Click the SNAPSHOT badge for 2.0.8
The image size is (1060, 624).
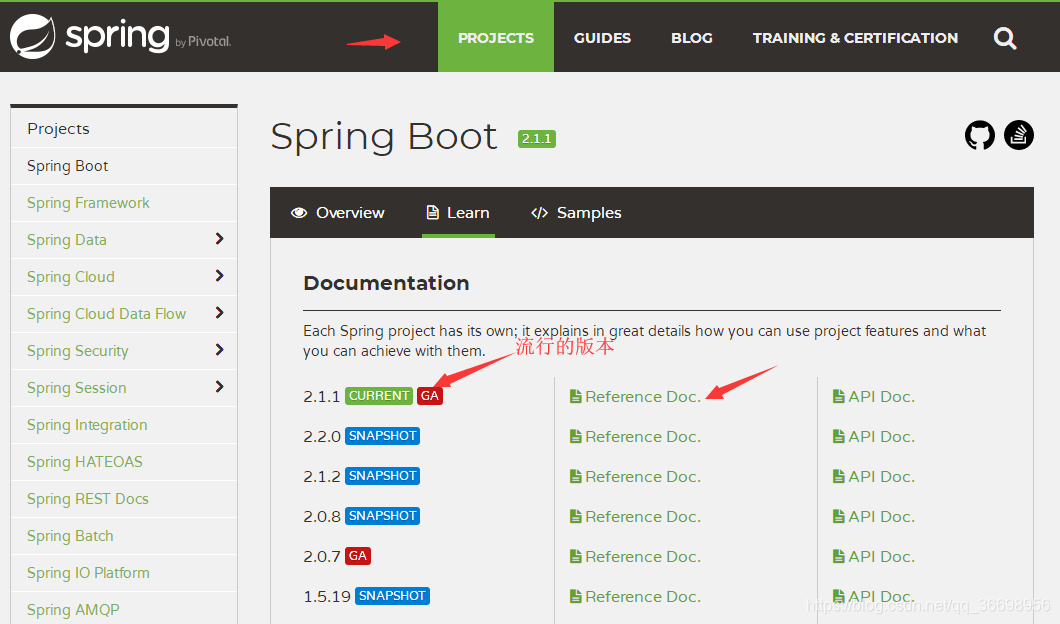(x=383, y=516)
